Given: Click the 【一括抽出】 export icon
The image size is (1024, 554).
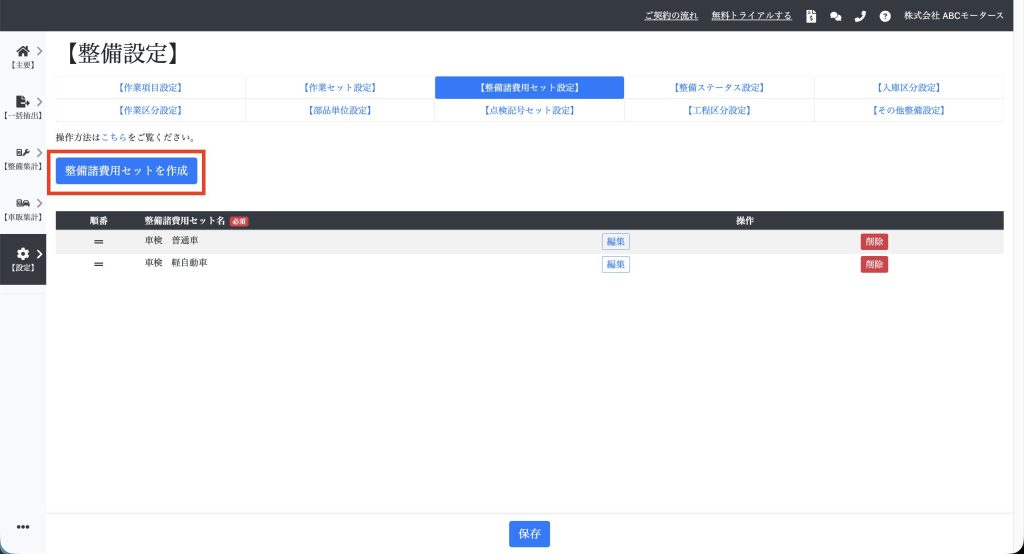Looking at the screenshot, I should pos(22,103).
